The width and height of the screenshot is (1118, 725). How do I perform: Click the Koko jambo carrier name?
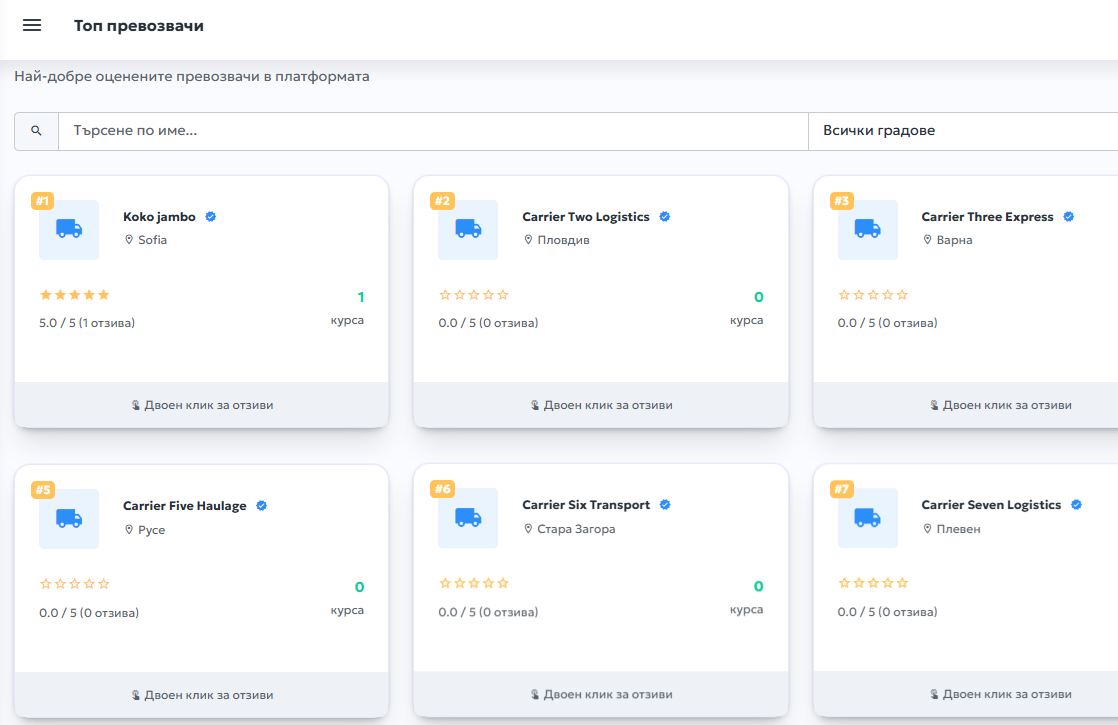tap(159, 217)
